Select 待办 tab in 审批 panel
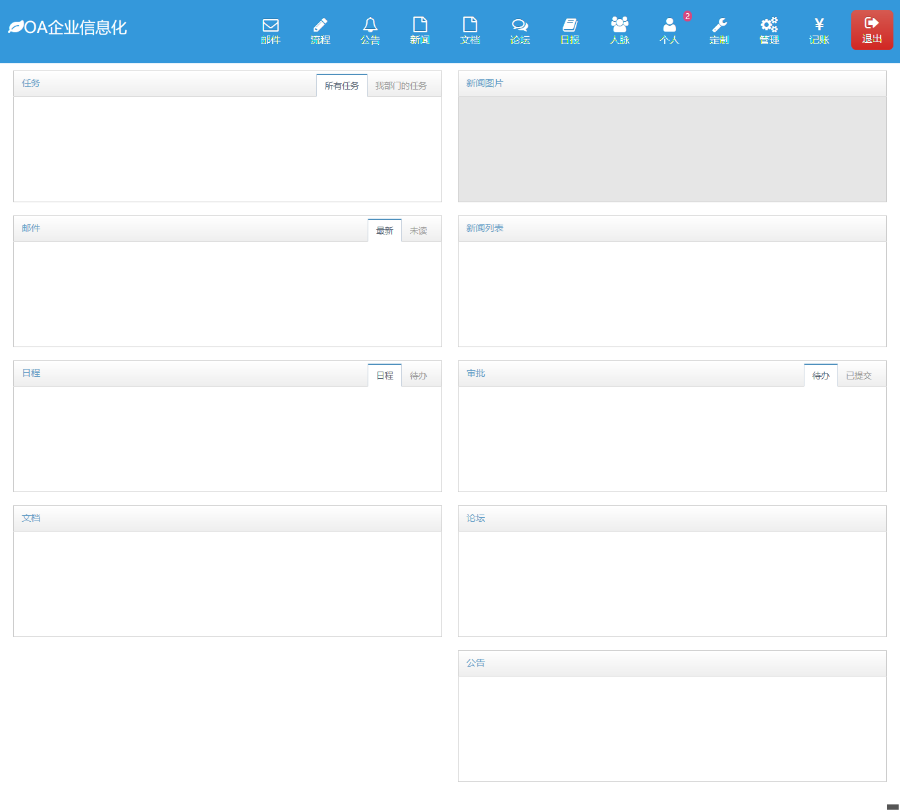This screenshot has height=811, width=900. [821, 375]
